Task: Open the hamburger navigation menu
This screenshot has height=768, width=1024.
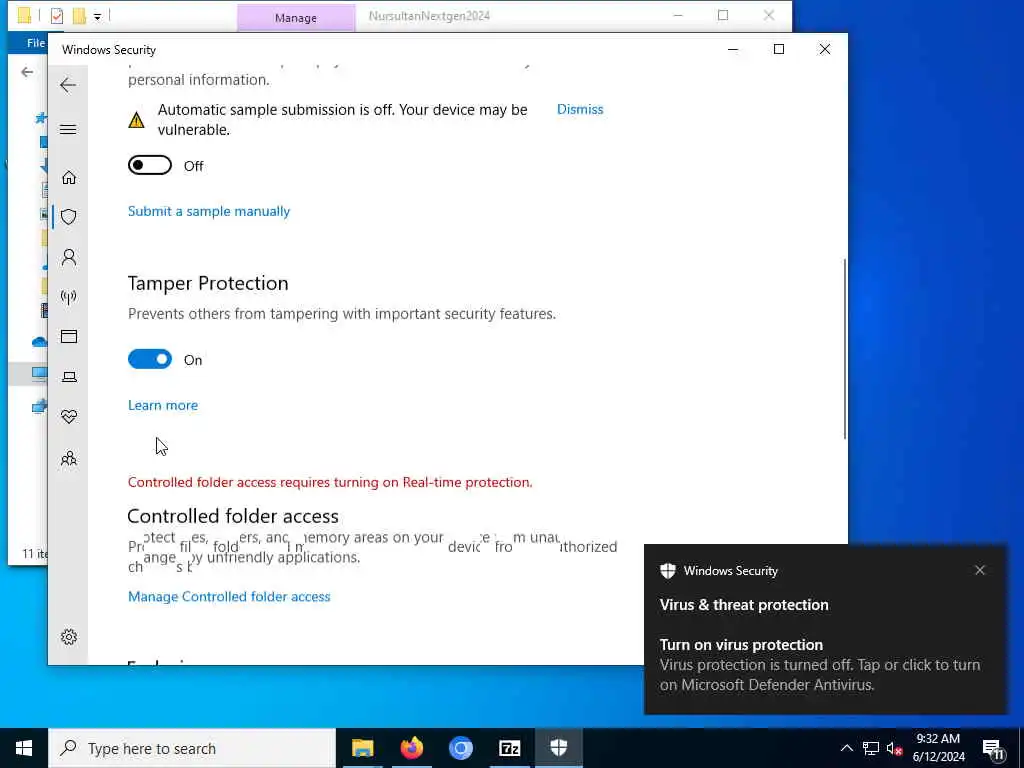Action: coord(68,129)
